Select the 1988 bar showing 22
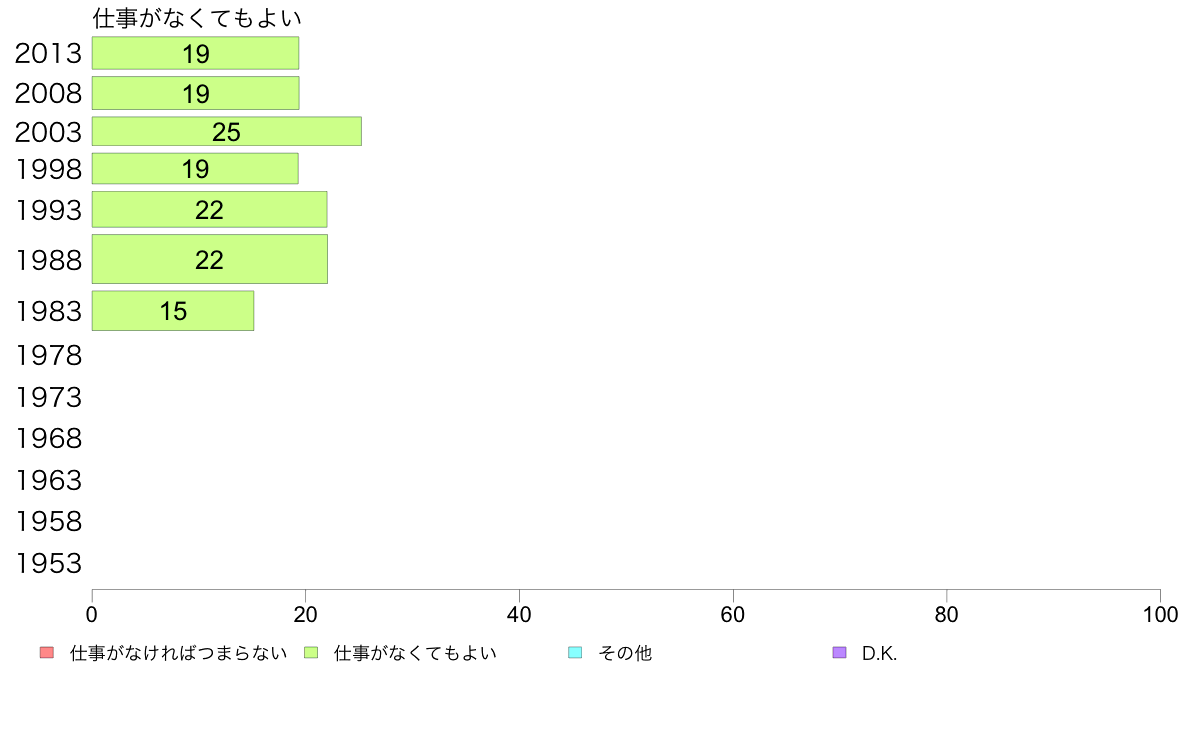 coord(210,259)
